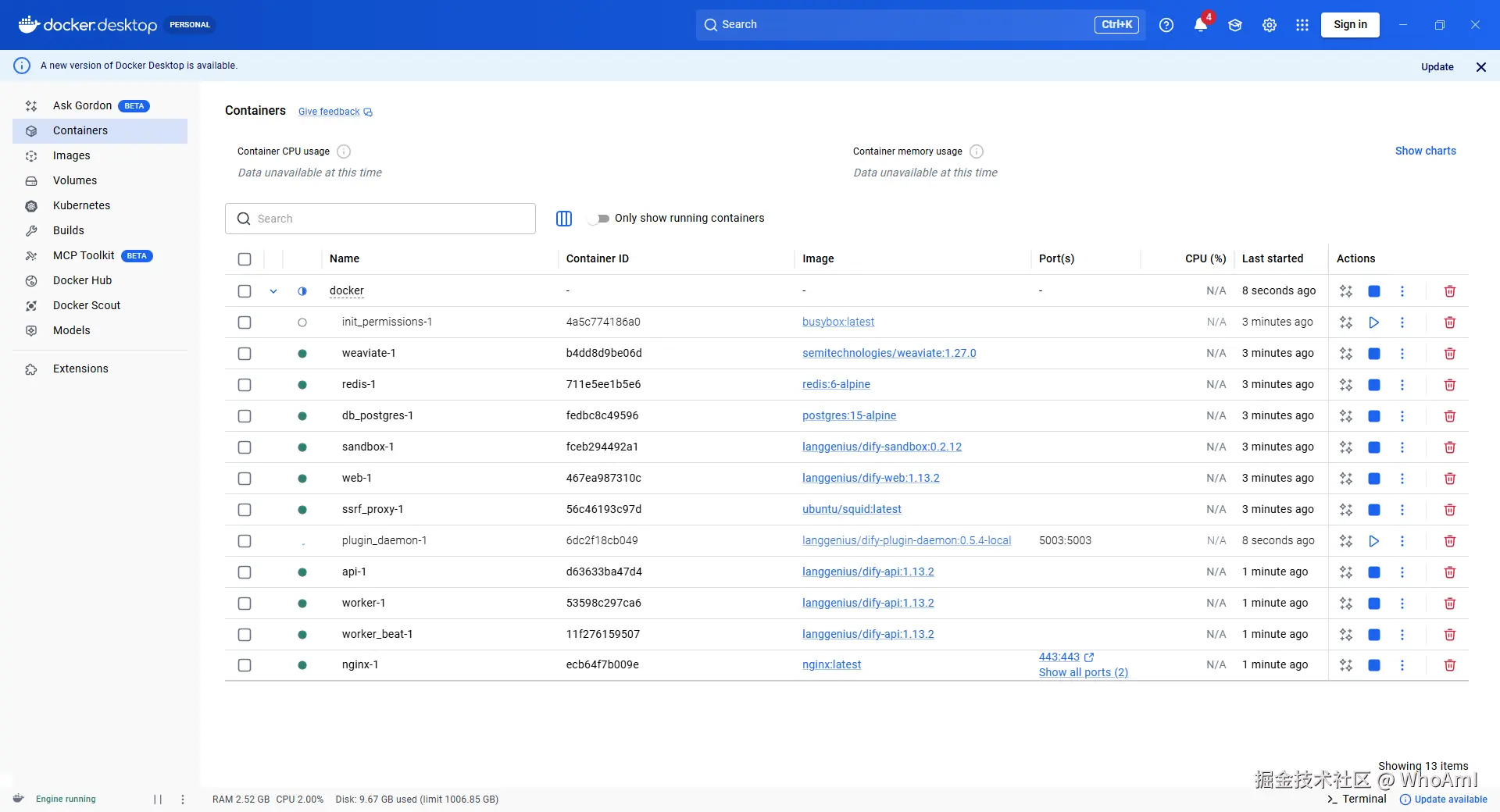1500x812 pixels.
Task: Collapse the docker compose stack
Action: (x=273, y=290)
